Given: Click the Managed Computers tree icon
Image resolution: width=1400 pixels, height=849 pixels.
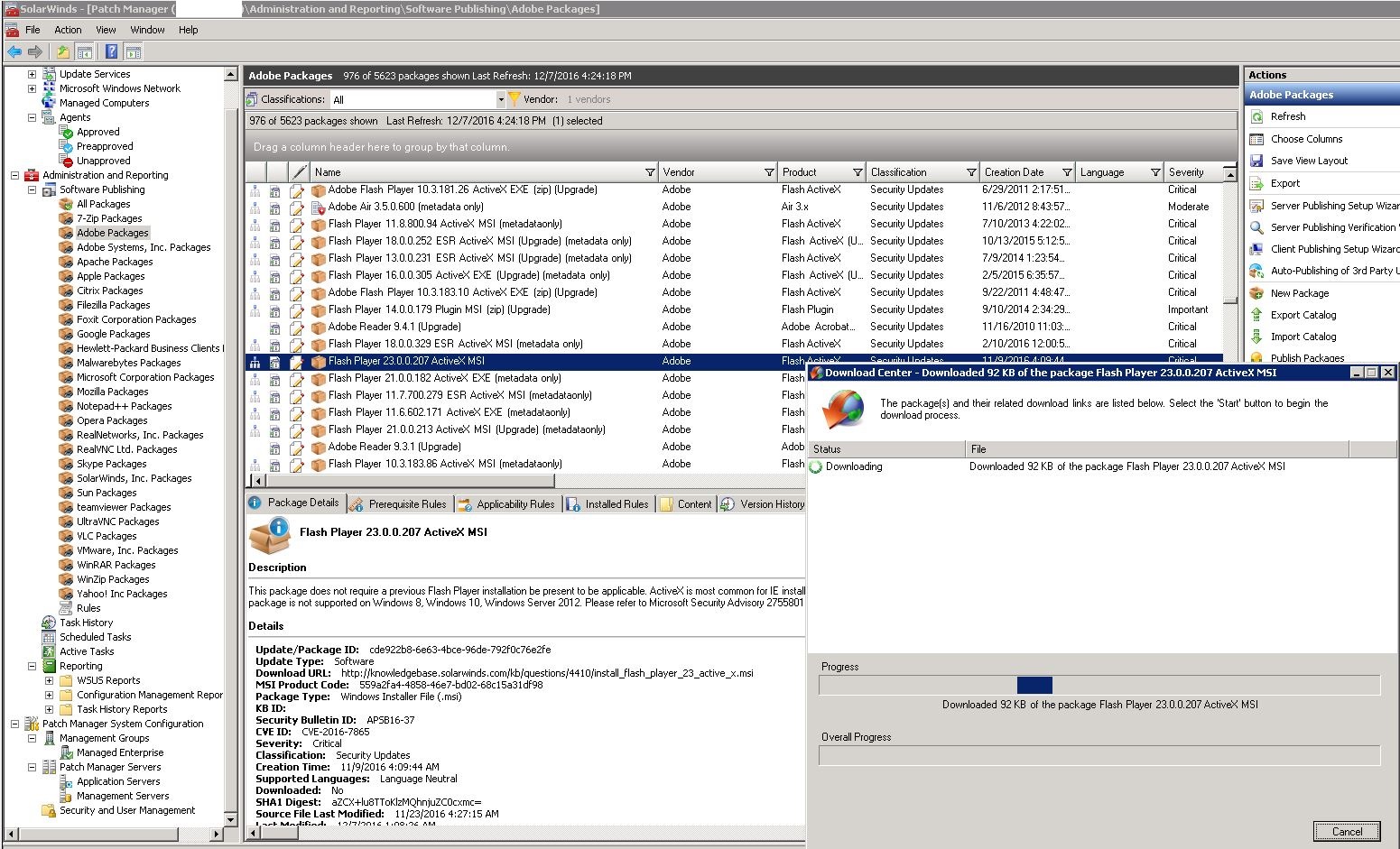Looking at the screenshot, I should tap(49, 103).
